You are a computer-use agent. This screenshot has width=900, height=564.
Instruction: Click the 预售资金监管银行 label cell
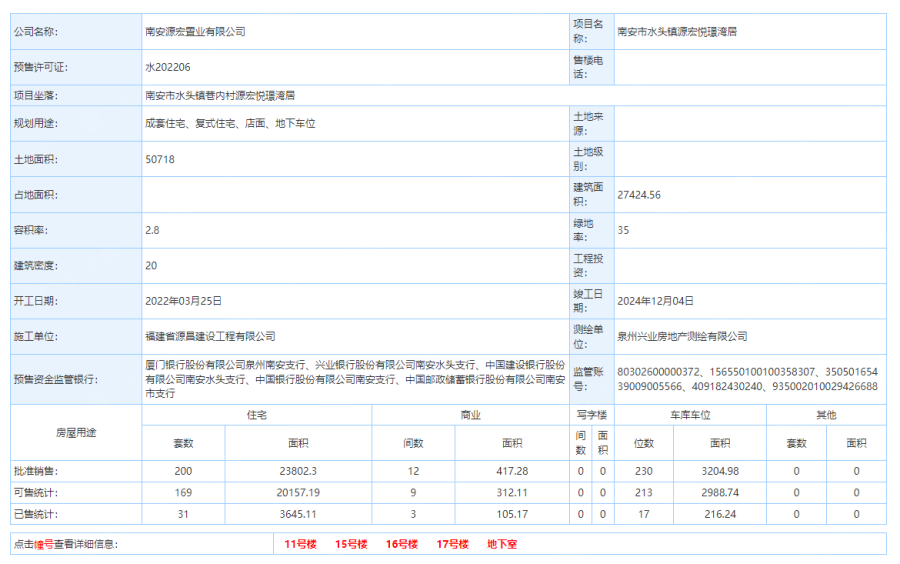click(x=76, y=379)
